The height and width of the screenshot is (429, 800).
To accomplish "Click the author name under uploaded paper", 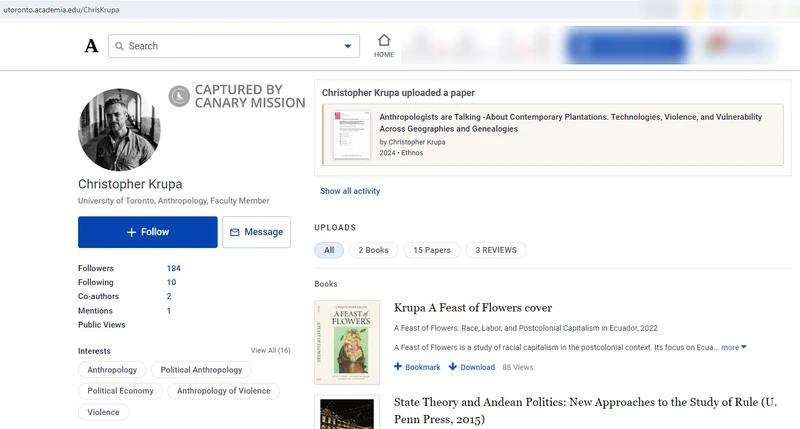I will (417, 142).
